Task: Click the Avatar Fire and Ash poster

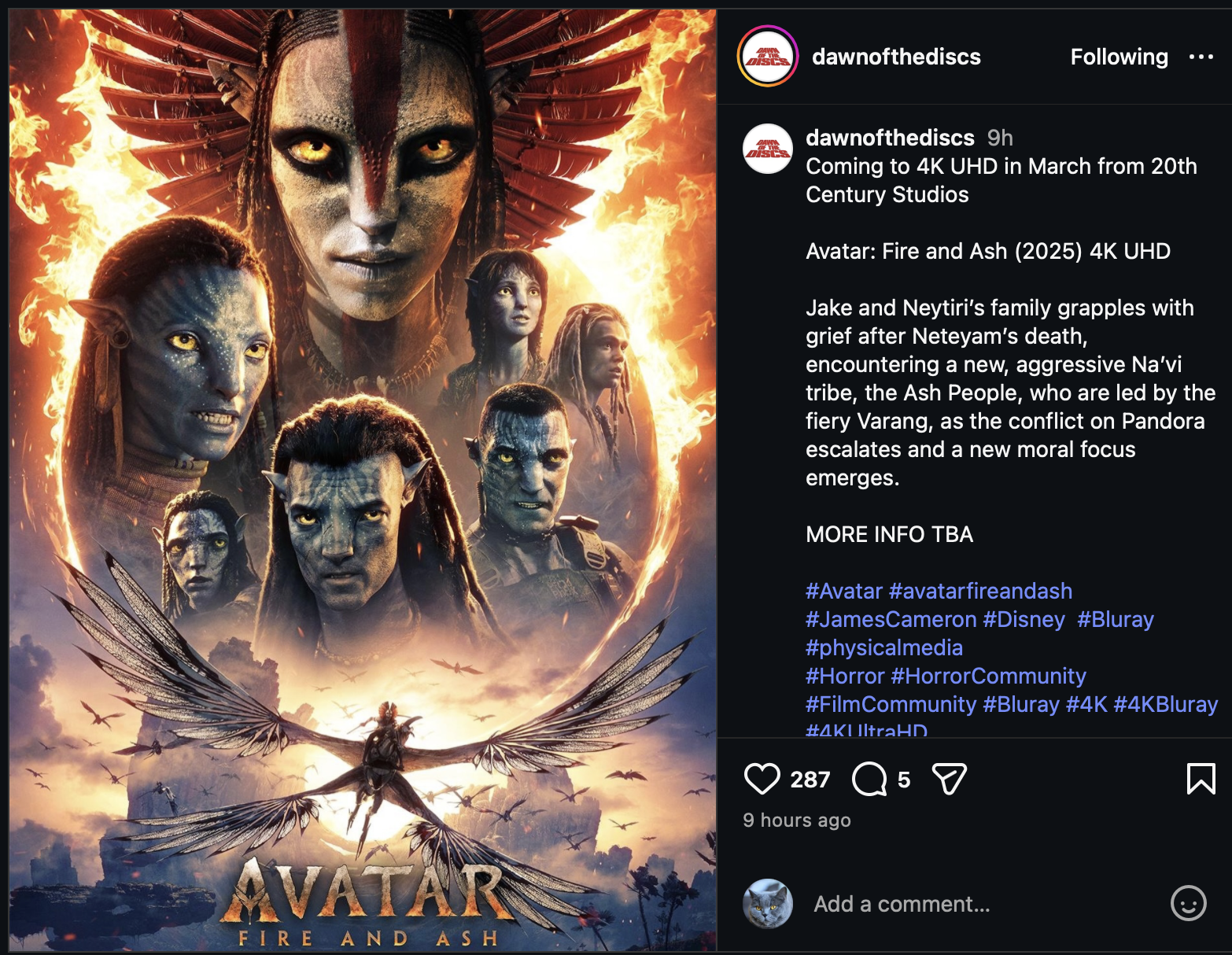Action: click(363, 480)
